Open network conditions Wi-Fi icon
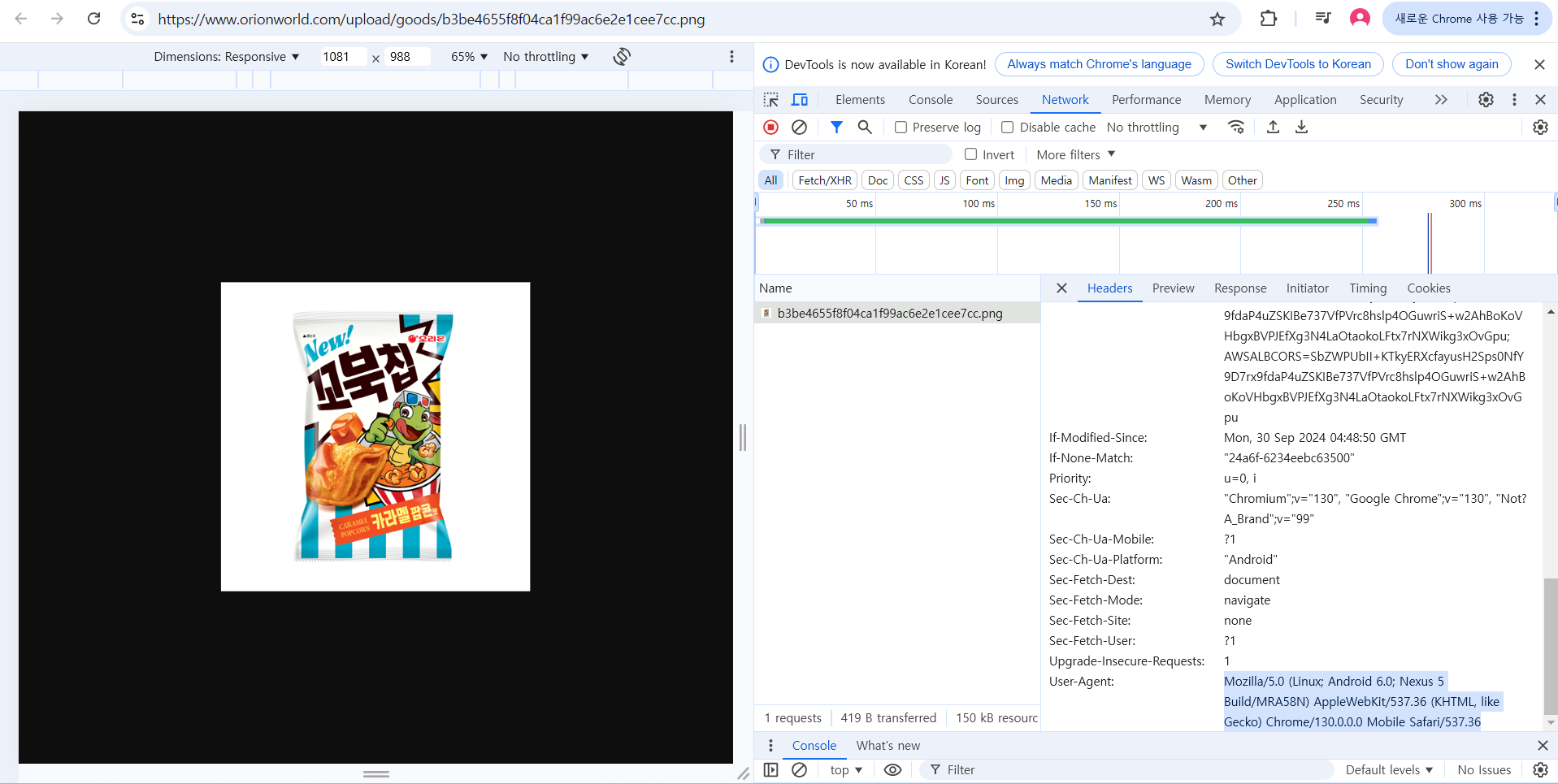 (1235, 127)
